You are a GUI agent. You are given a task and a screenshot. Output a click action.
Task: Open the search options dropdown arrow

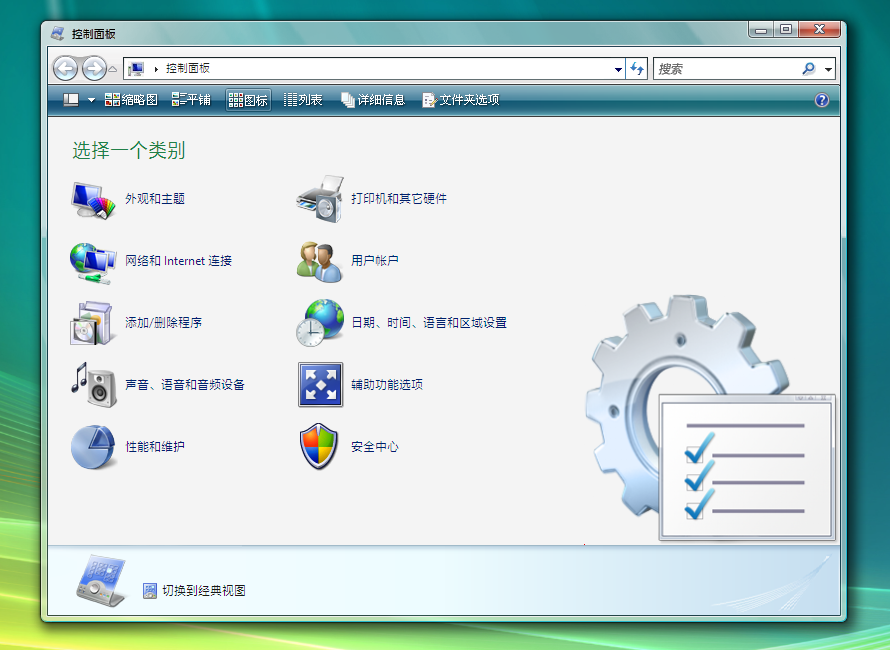(829, 69)
